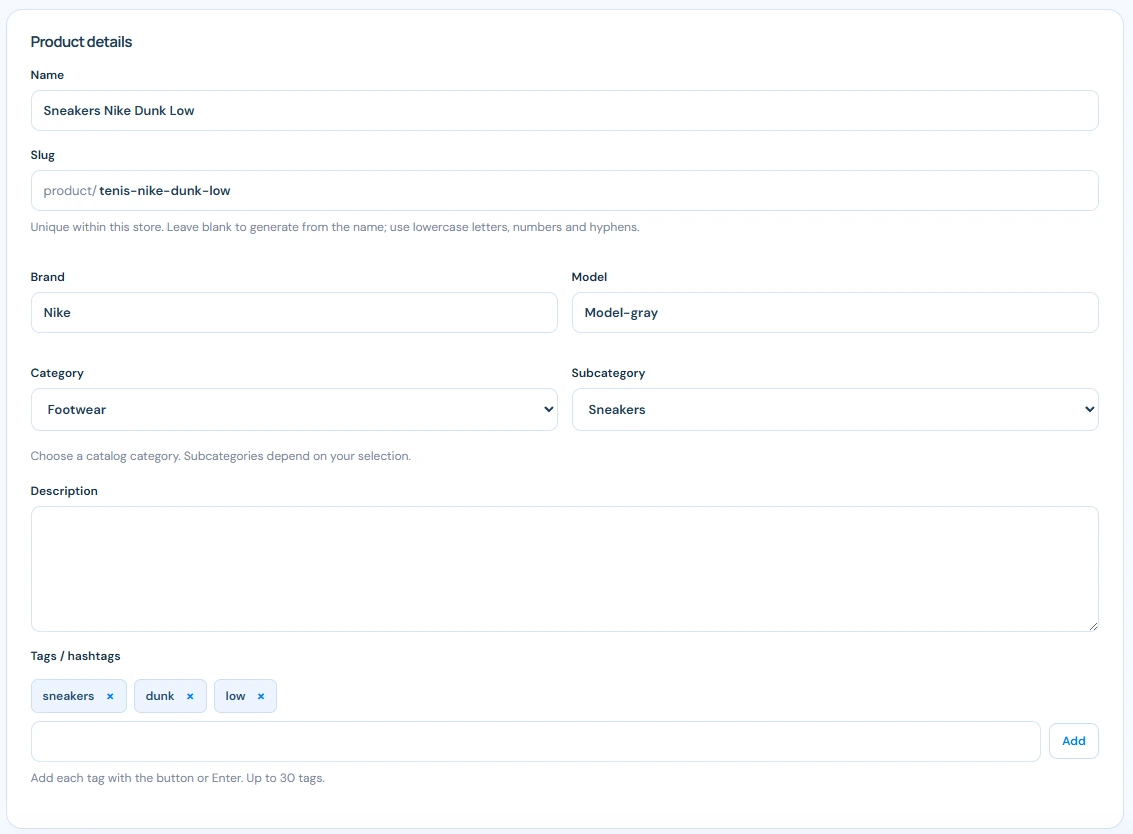Click the 'Unique within this store' hint text
The height and width of the screenshot is (834, 1133).
tap(335, 227)
